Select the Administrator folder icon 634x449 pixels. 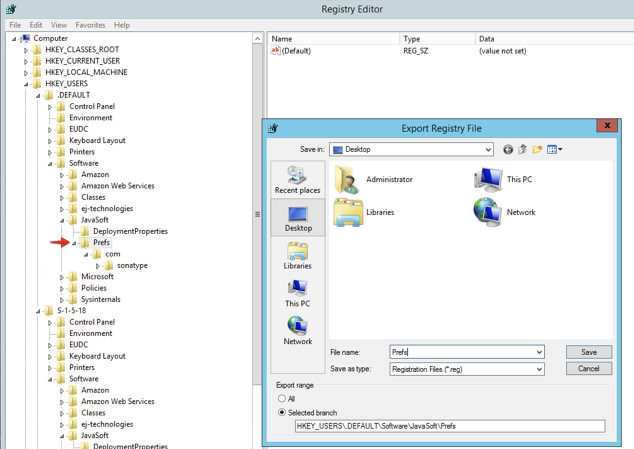[x=349, y=180]
